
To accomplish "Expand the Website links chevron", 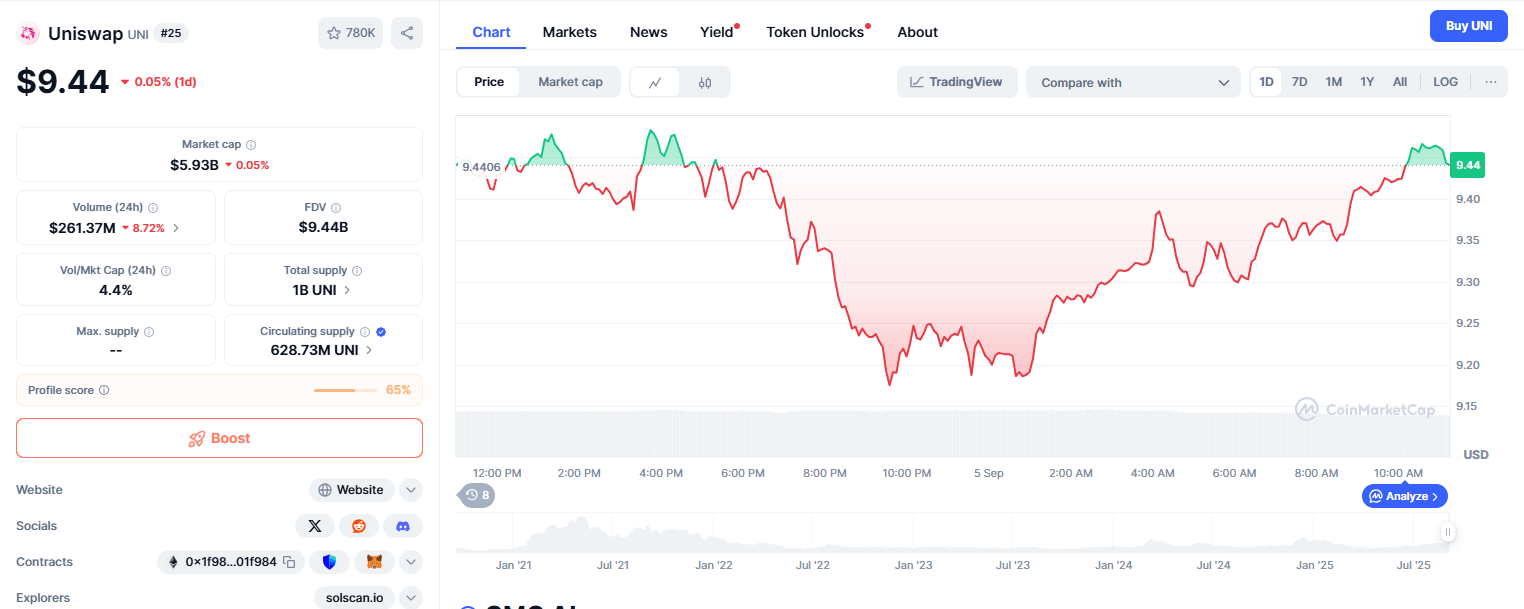I will click(x=411, y=490).
